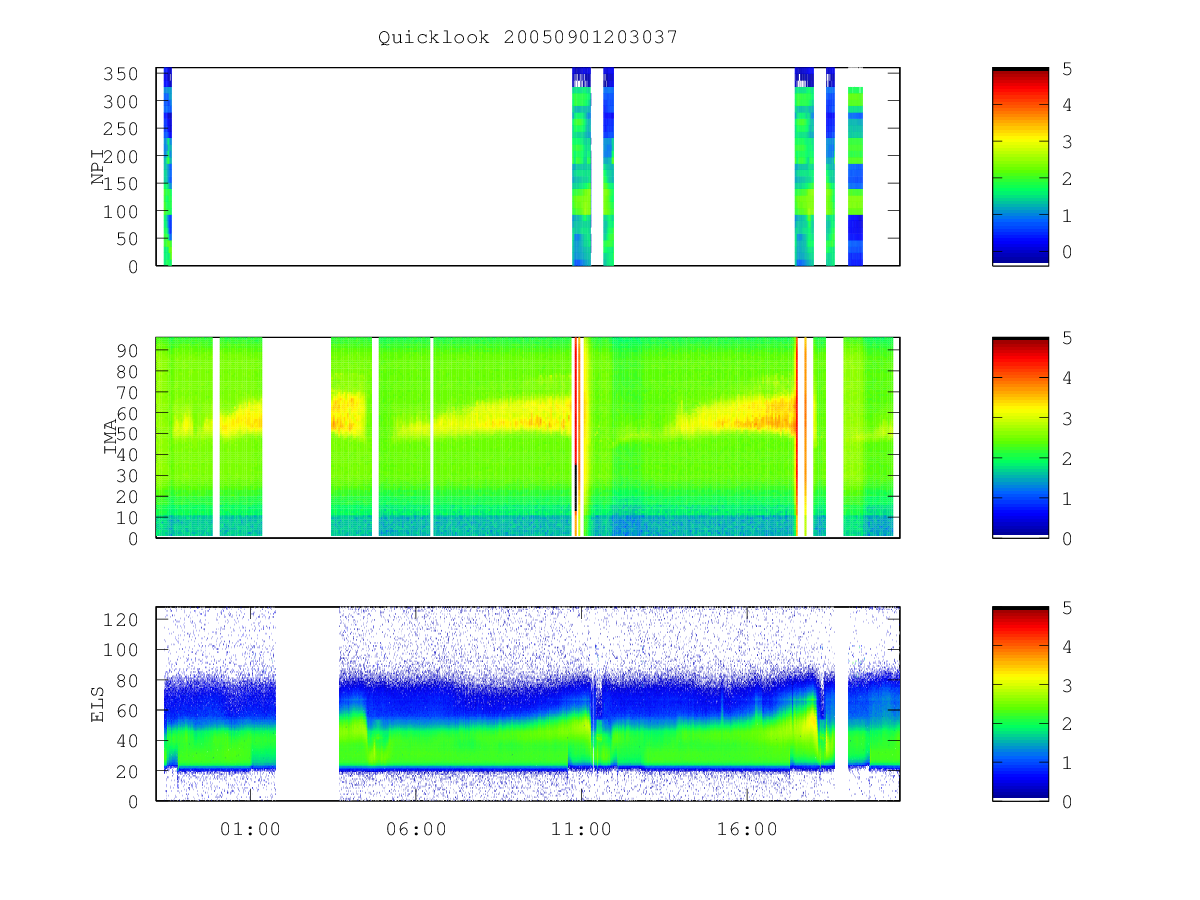Screen dimensions: 1200x900
Task: Select the NPI axis label
Action: click(99, 167)
